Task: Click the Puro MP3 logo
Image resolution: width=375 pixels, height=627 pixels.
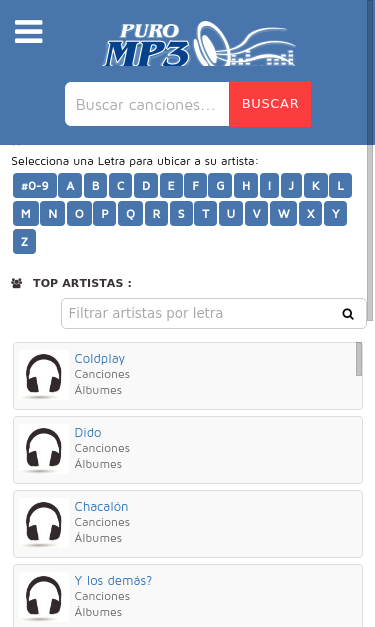Action: pyautogui.click(x=199, y=44)
